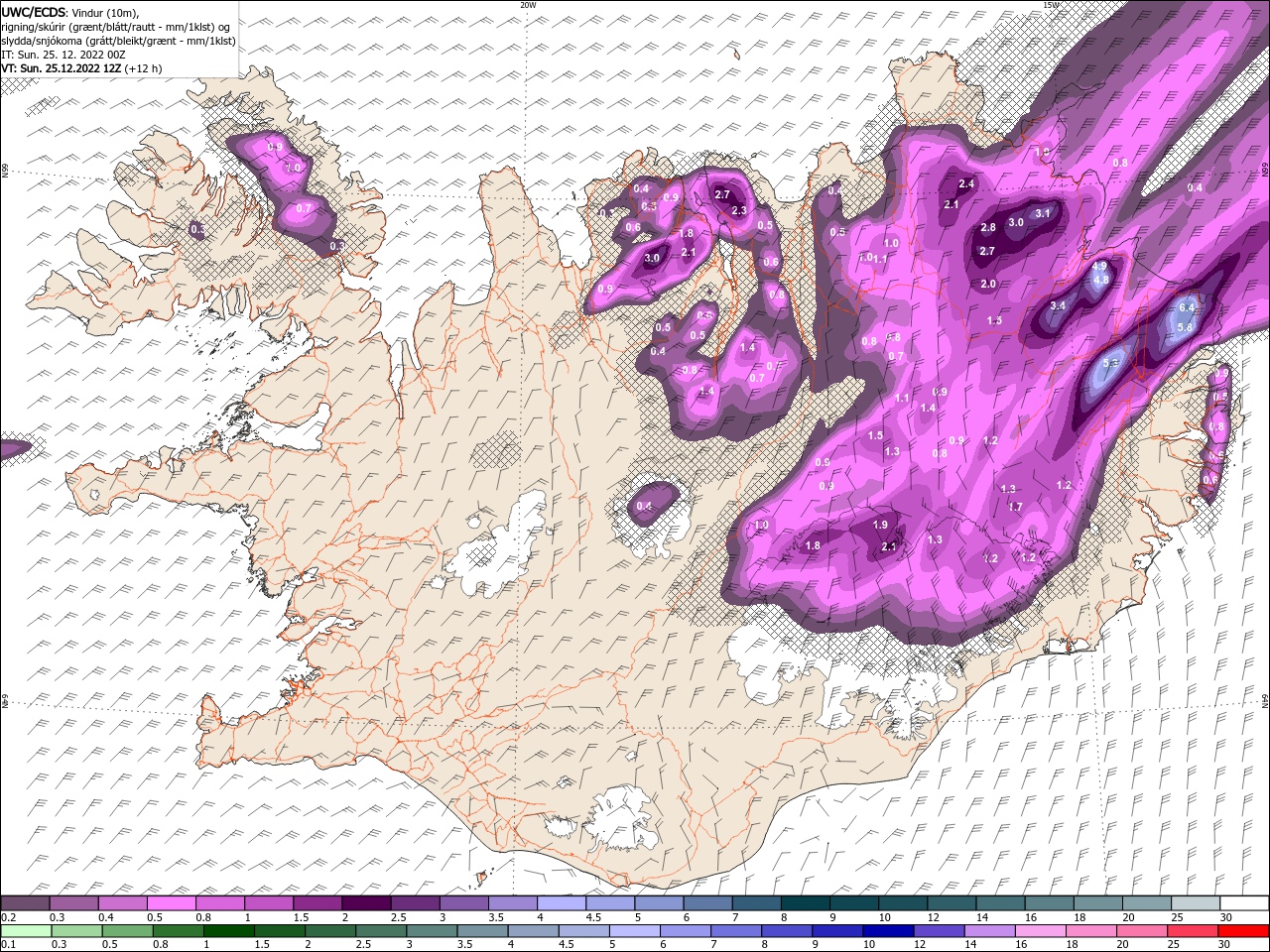1270x952 pixels.
Task: Click upper legend white swatch after 30
Action: click(x=1244, y=903)
